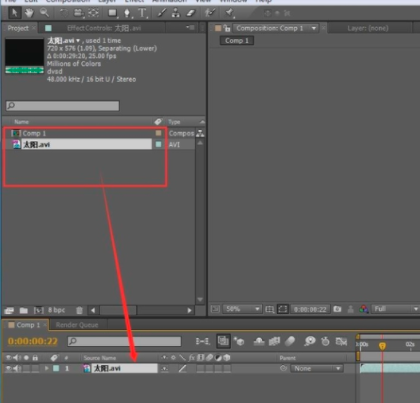Select the Rectangle mask tool

[x=112, y=13]
